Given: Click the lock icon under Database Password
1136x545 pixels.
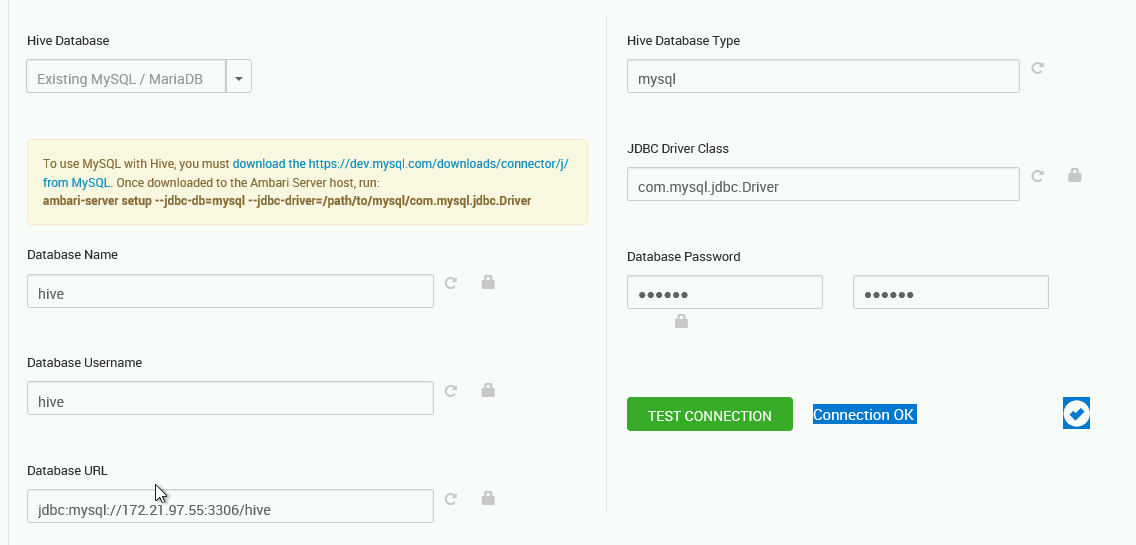Looking at the screenshot, I should click(681, 321).
